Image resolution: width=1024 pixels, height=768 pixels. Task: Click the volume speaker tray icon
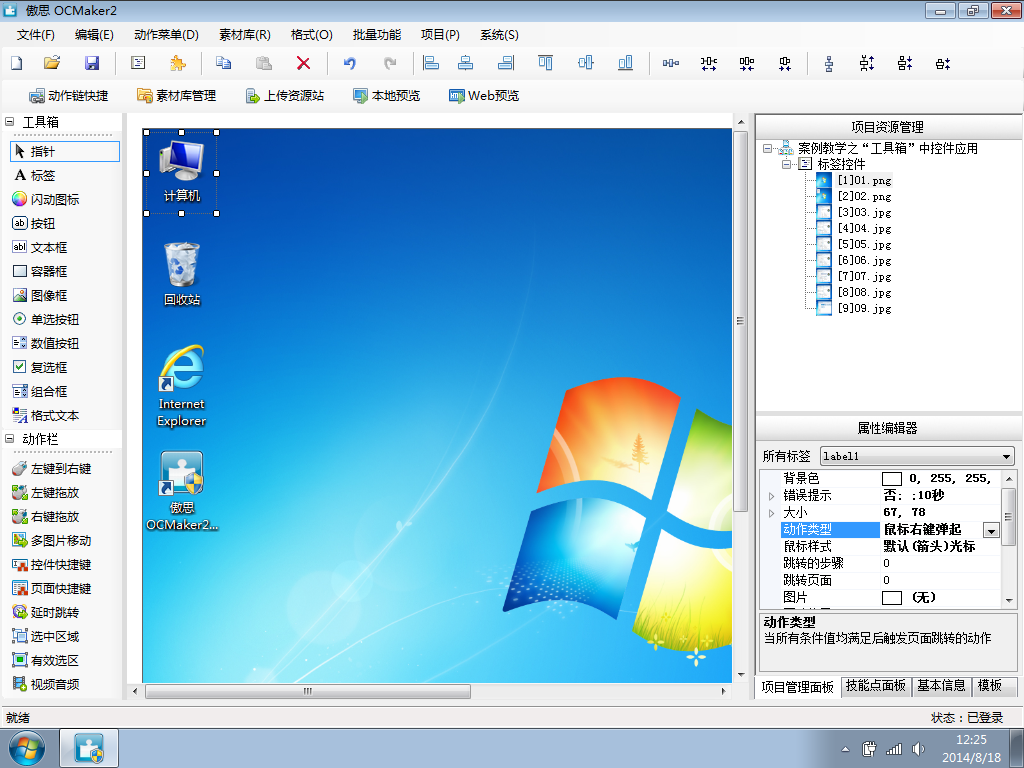[x=919, y=749]
